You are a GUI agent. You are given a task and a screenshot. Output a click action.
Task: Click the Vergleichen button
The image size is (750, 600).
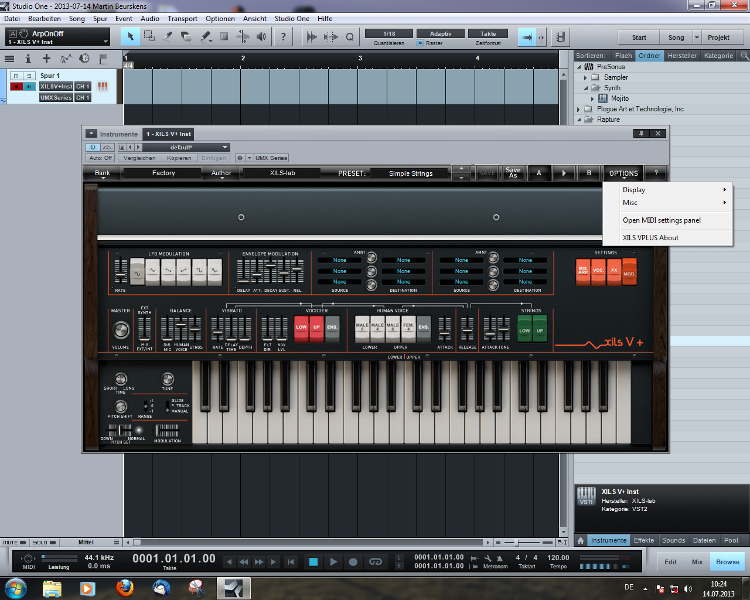[139, 158]
